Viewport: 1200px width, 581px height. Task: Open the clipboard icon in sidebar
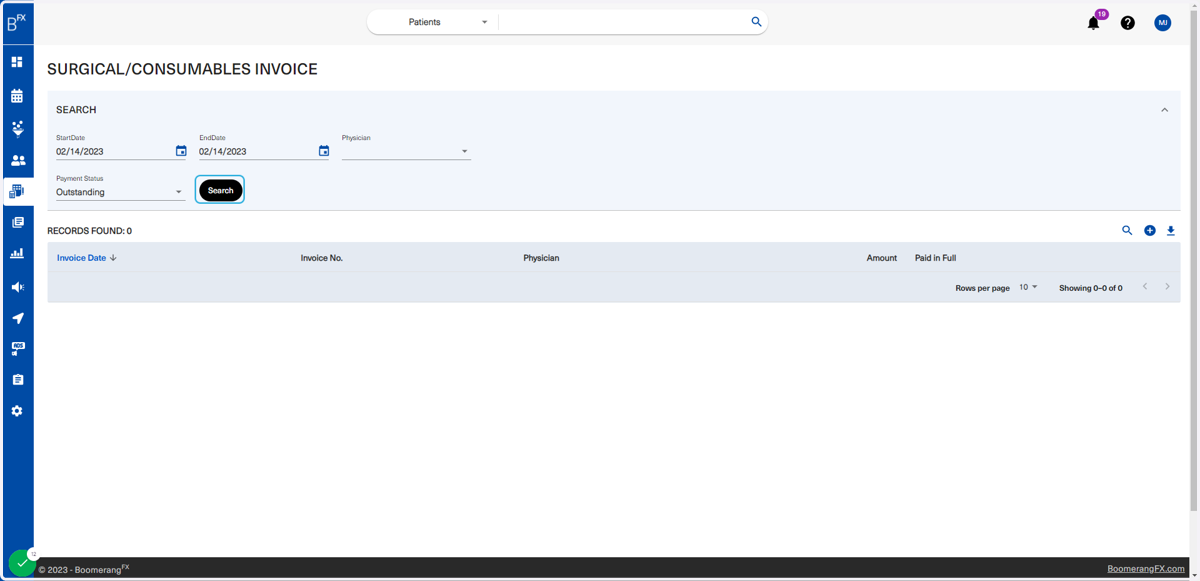17,380
